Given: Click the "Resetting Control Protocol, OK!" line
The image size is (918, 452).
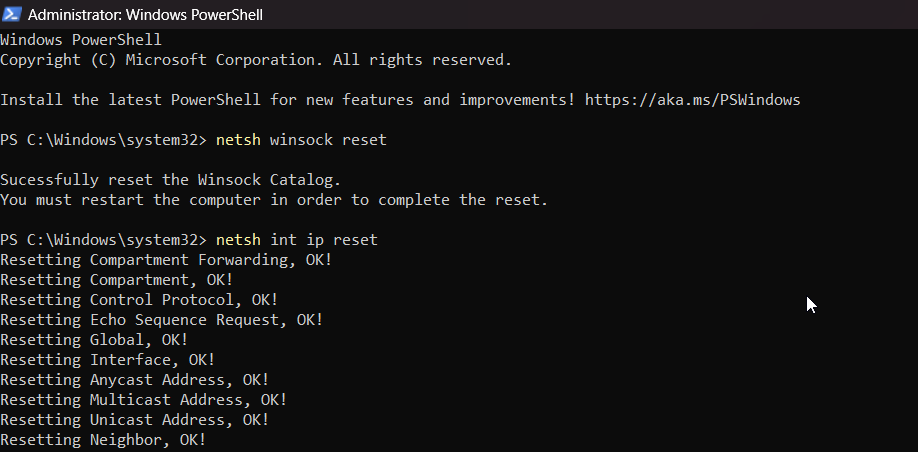Looking at the screenshot, I should coord(138,300).
